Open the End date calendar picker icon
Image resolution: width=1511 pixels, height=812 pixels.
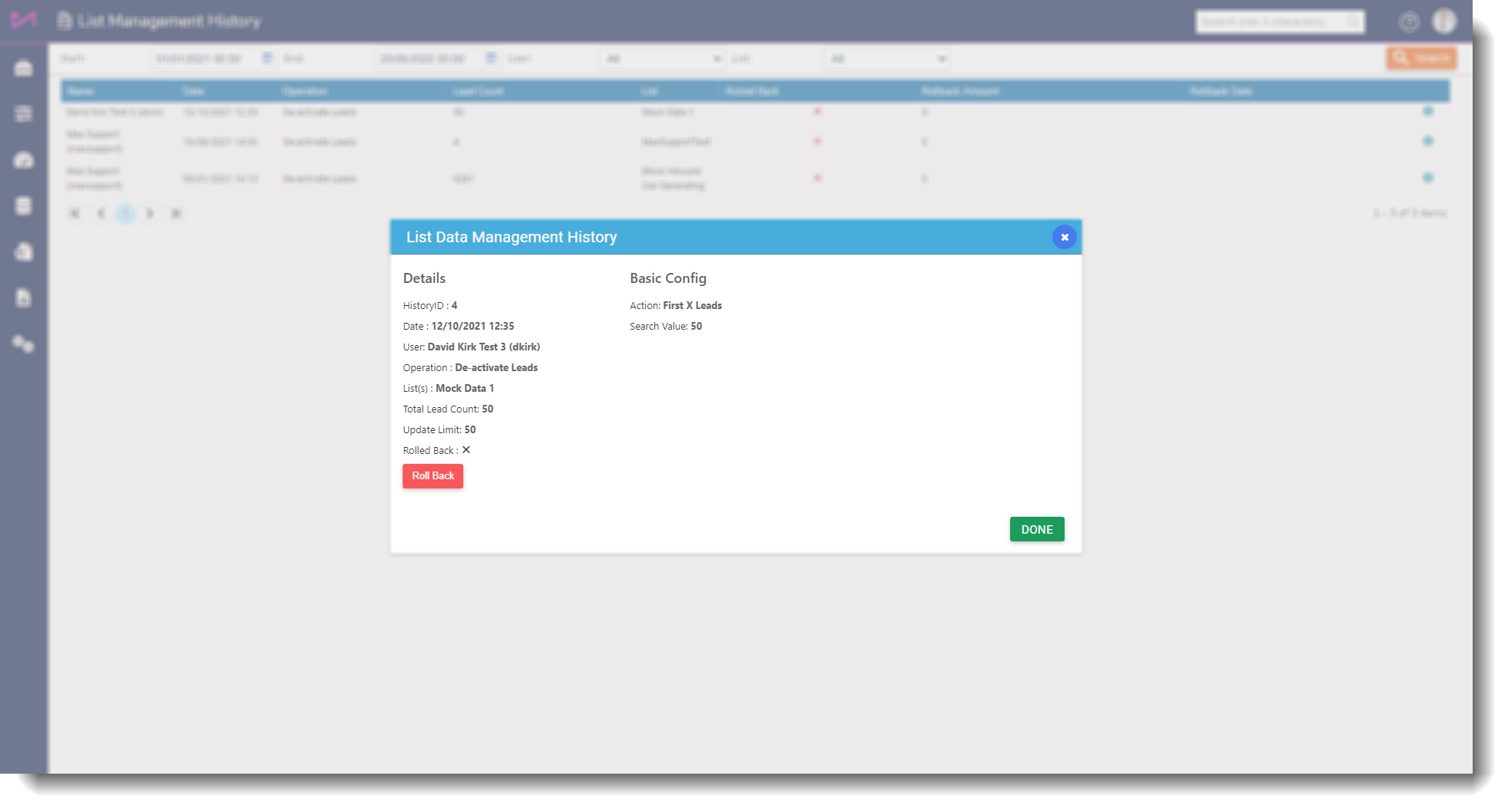click(x=491, y=58)
